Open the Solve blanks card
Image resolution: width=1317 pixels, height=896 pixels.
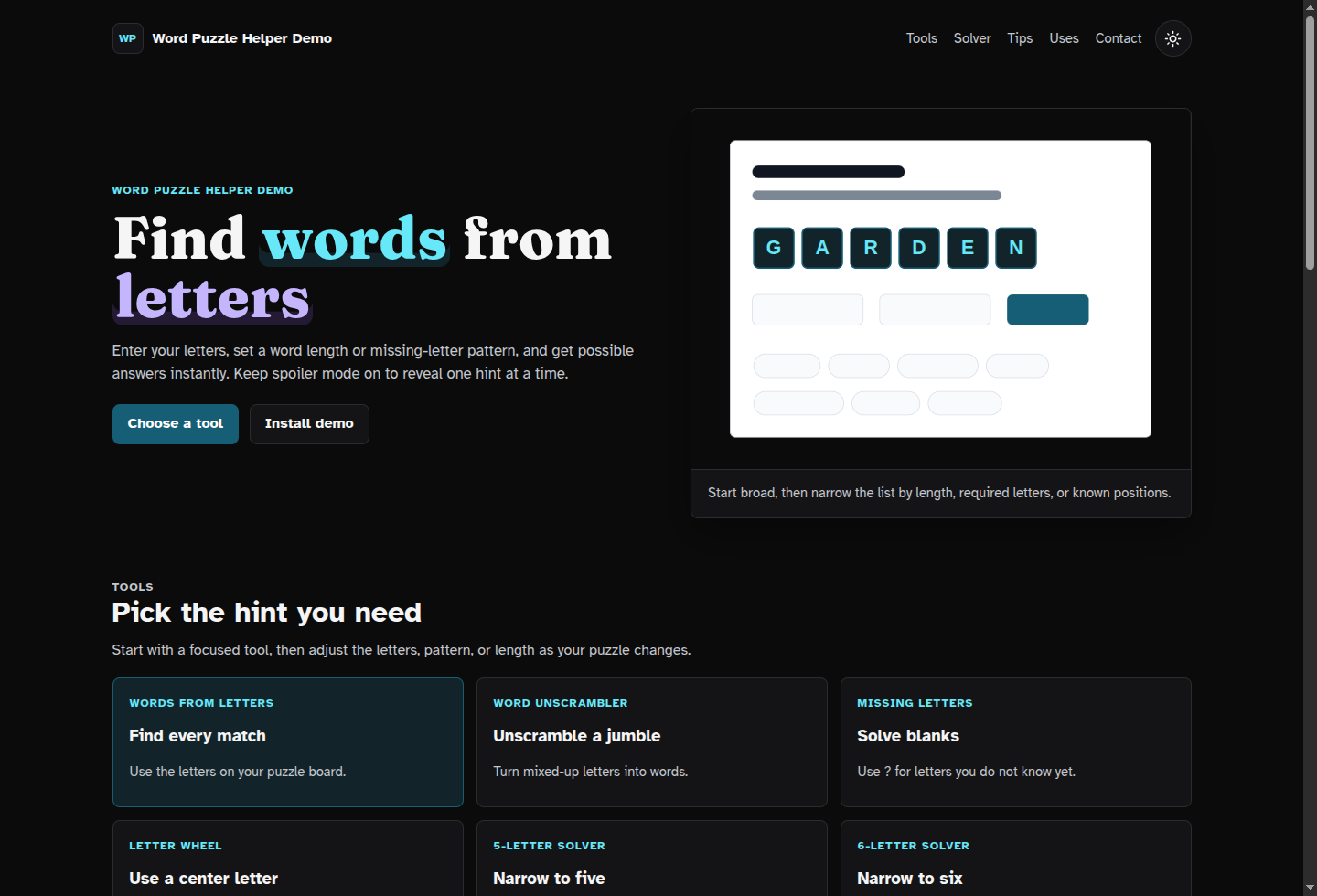point(1016,742)
